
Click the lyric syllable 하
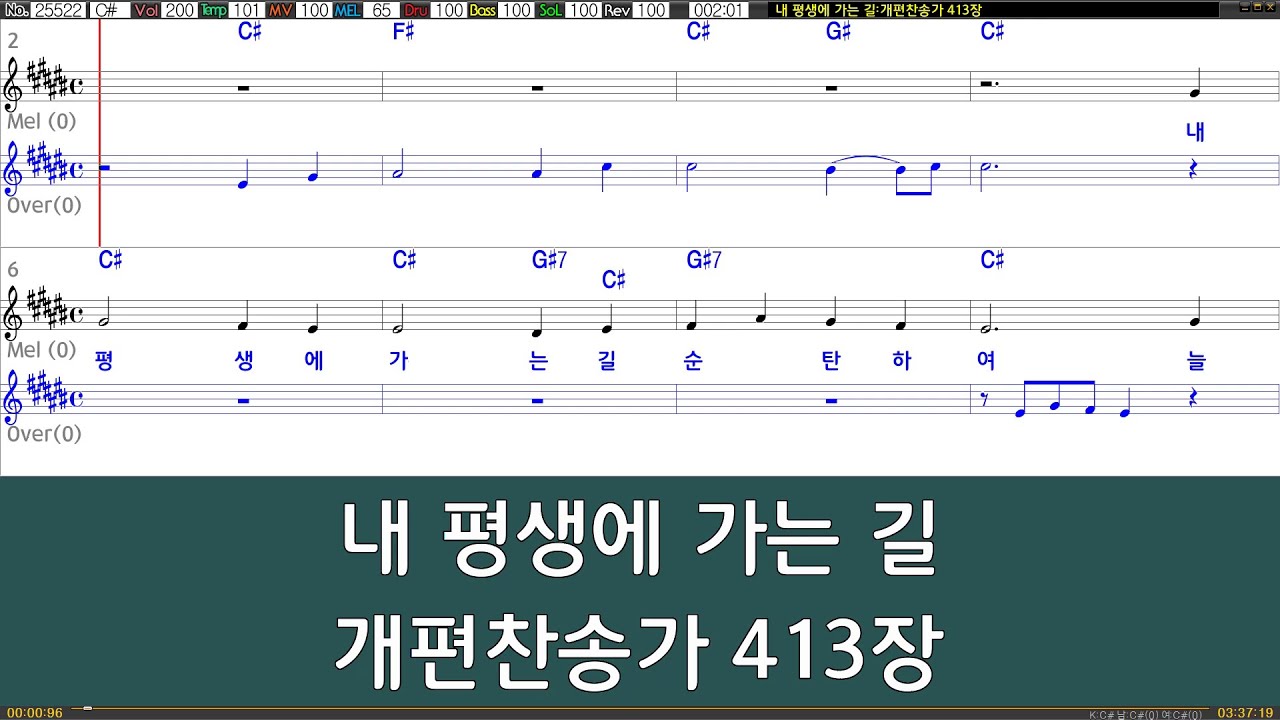pyautogui.click(x=901, y=361)
